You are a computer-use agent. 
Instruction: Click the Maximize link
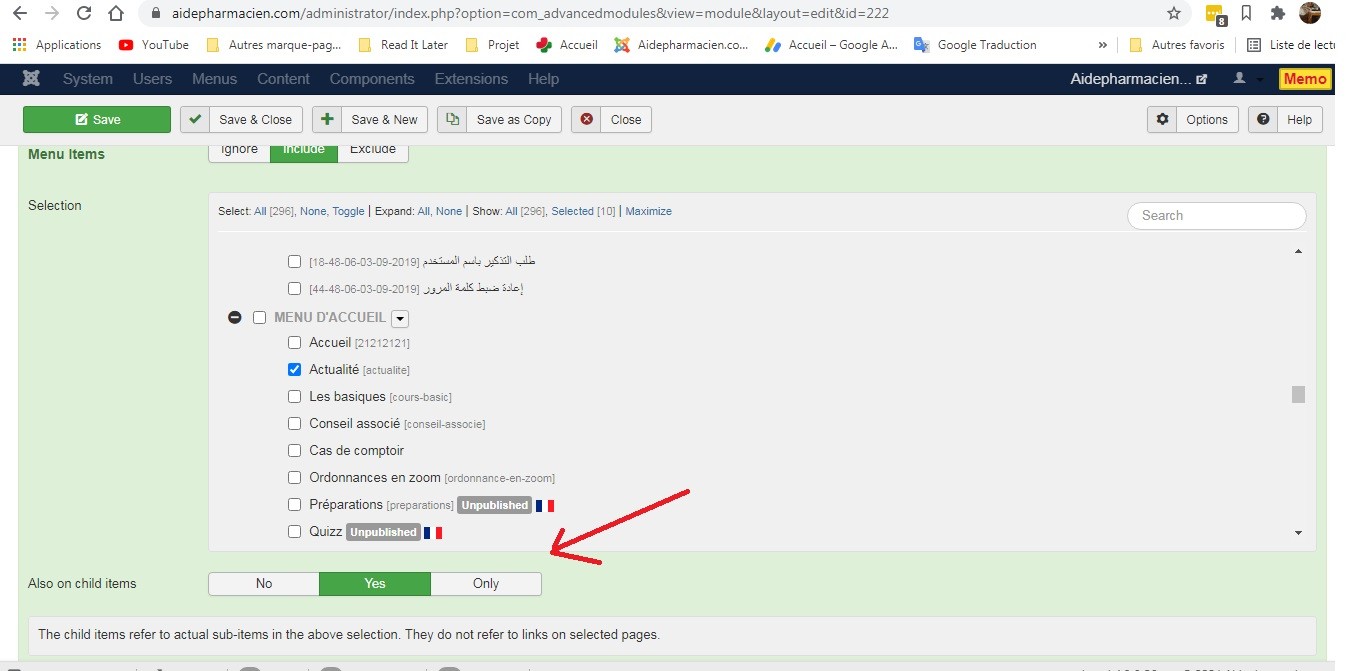[x=648, y=211]
